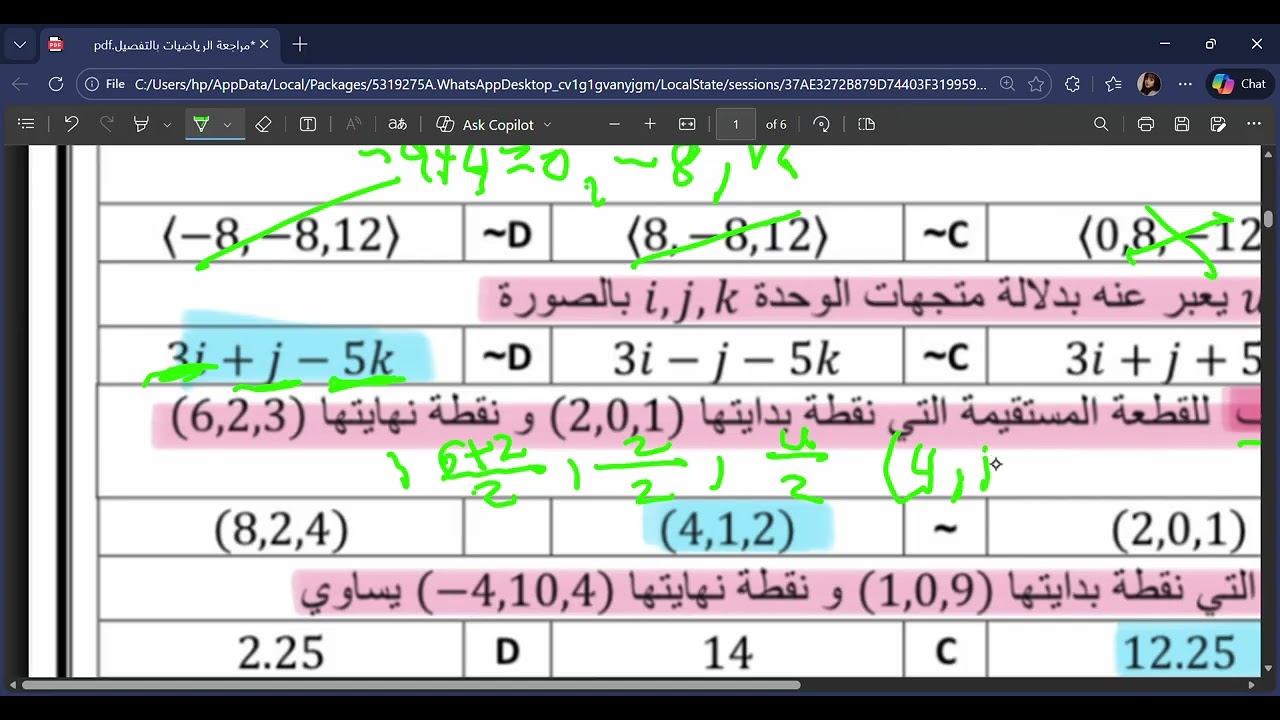Refresh the current page
Viewport: 1280px width, 720px height.
tap(56, 84)
